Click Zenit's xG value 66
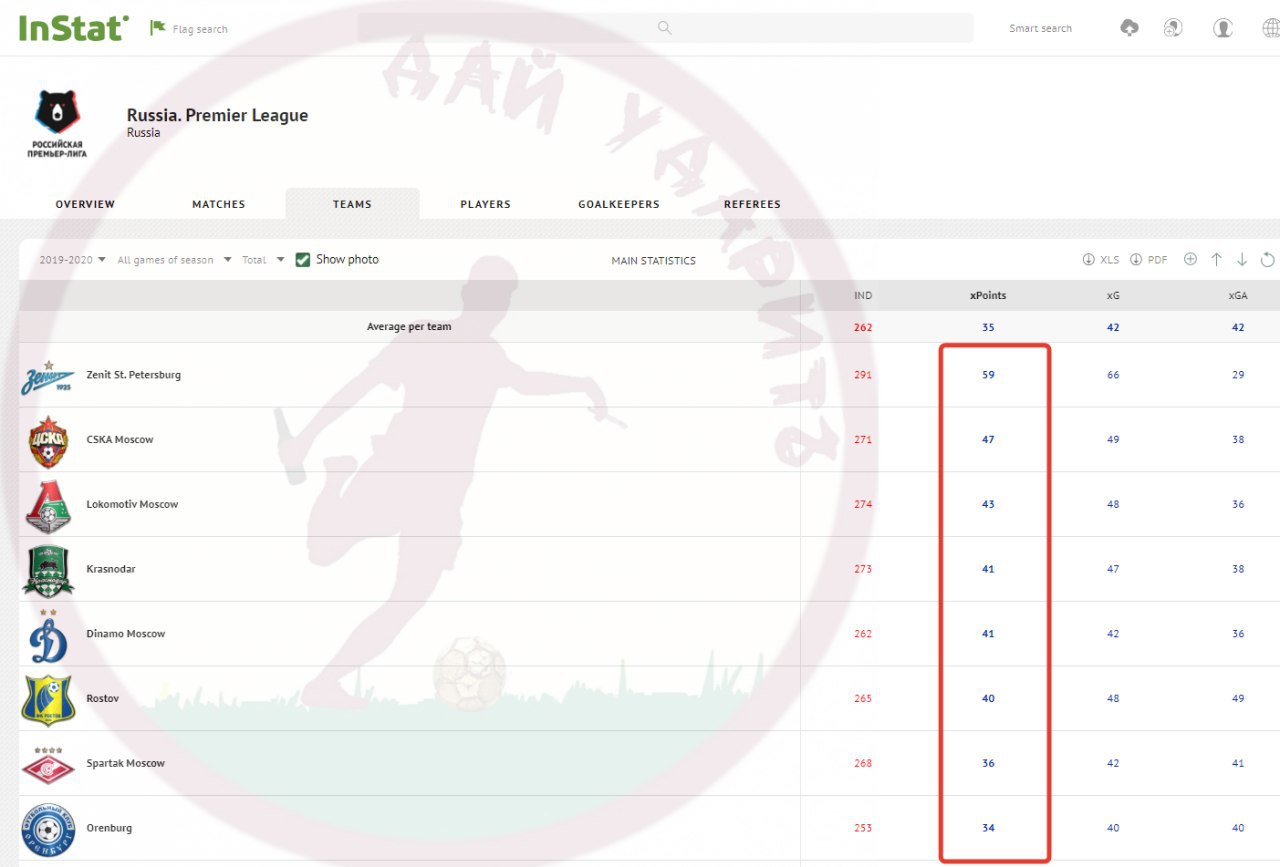The height and width of the screenshot is (867, 1280). (1113, 375)
